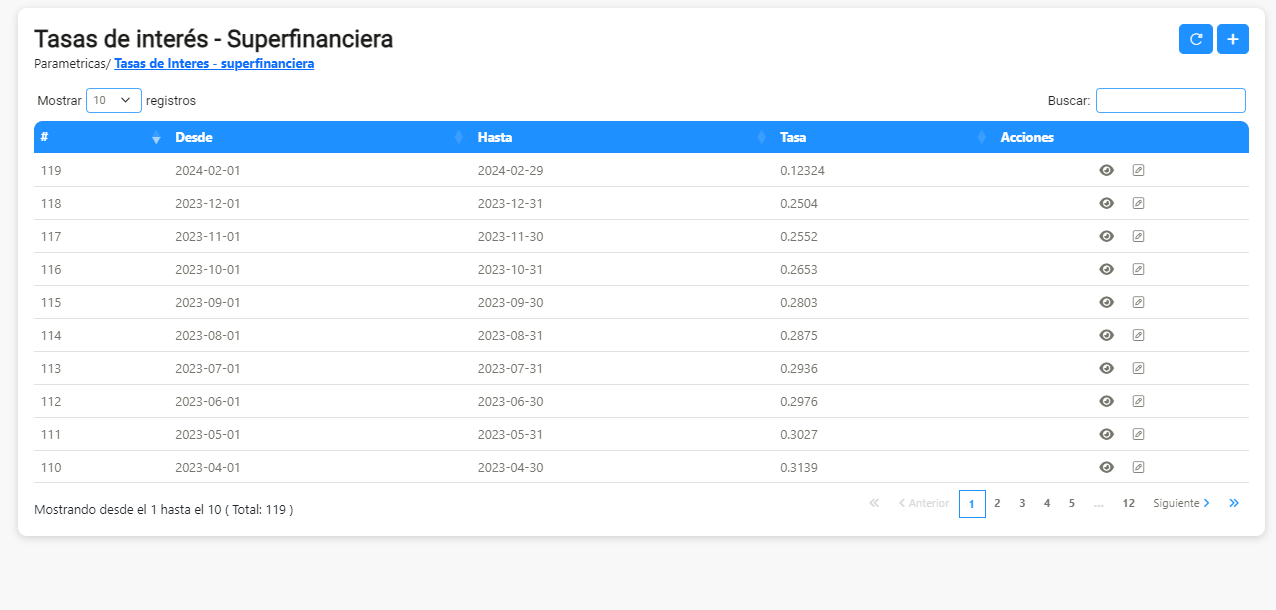
Task: Edit record 114 using the pencil icon
Action: pos(1138,335)
